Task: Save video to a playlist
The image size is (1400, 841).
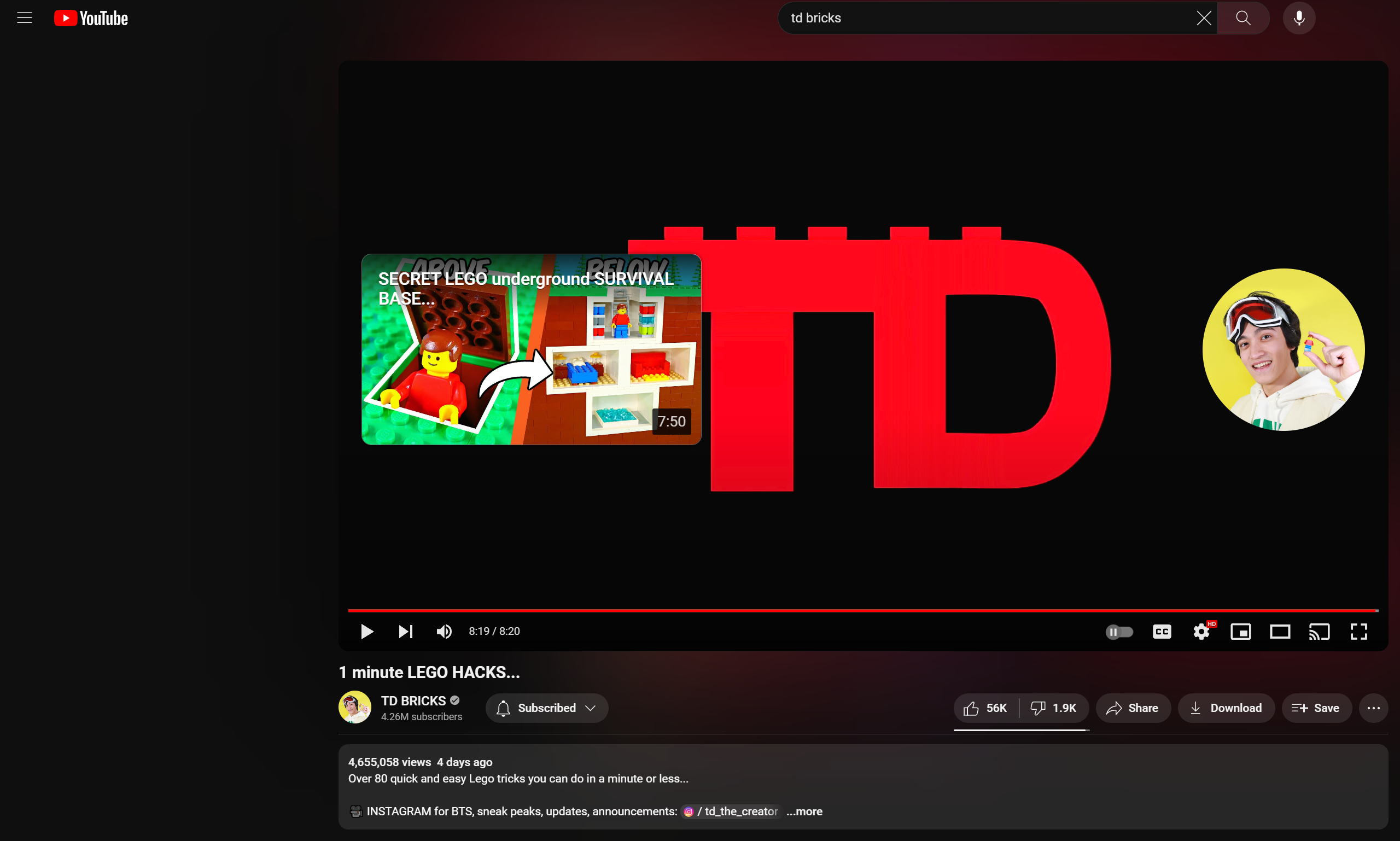Action: [1316, 708]
